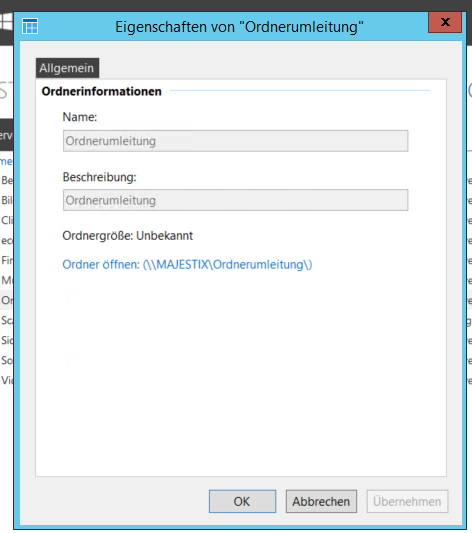472x533 pixels.
Task: Confirm with the OK button
Action: tap(242, 501)
